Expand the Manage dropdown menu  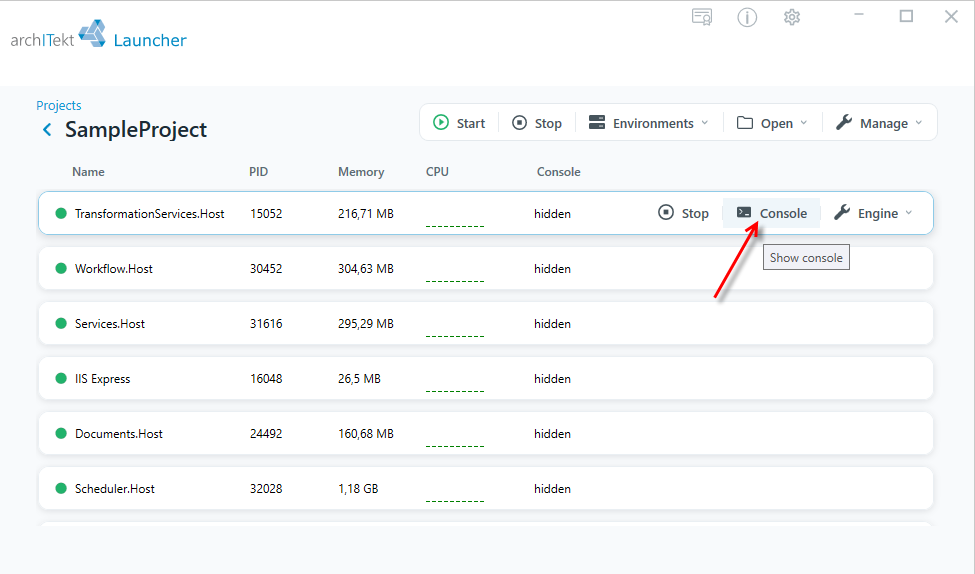click(x=879, y=123)
